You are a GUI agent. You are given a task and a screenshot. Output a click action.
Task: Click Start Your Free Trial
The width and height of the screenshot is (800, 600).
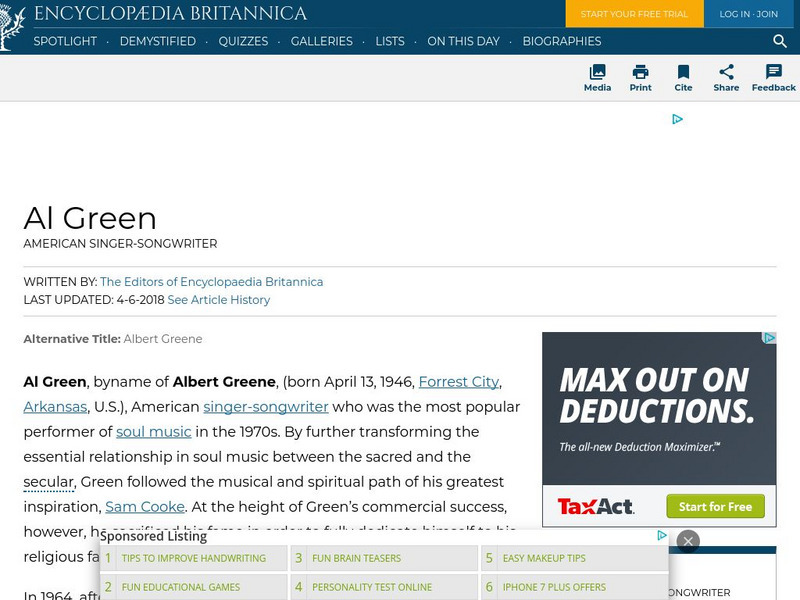click(634, 15)
